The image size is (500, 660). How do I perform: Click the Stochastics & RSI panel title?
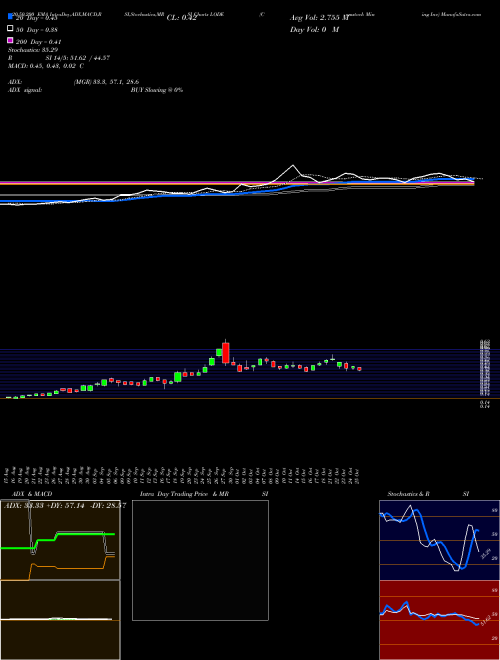[x=428, y=494]
